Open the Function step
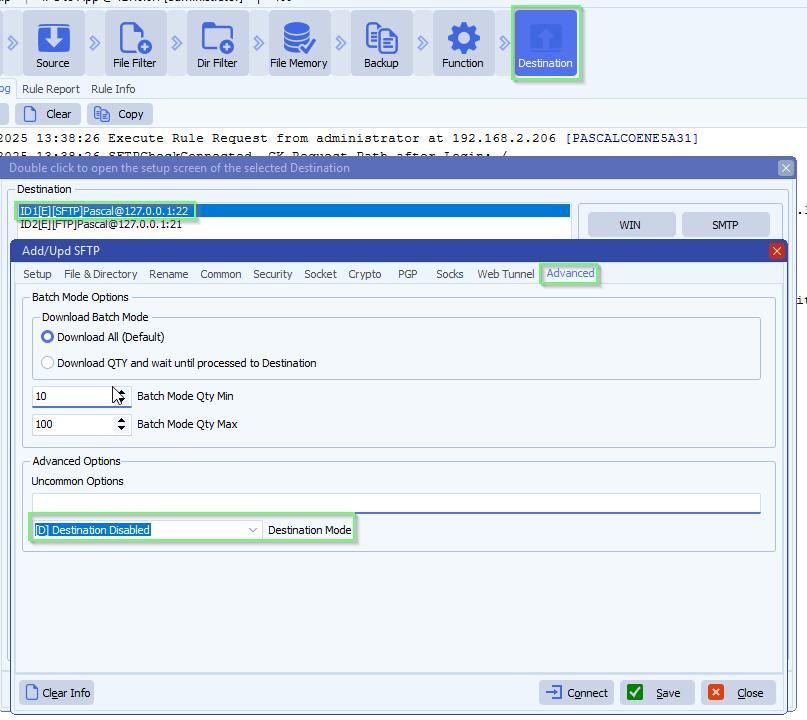The image size is (807, 720). pyautogui.click(x=463, y=44)
